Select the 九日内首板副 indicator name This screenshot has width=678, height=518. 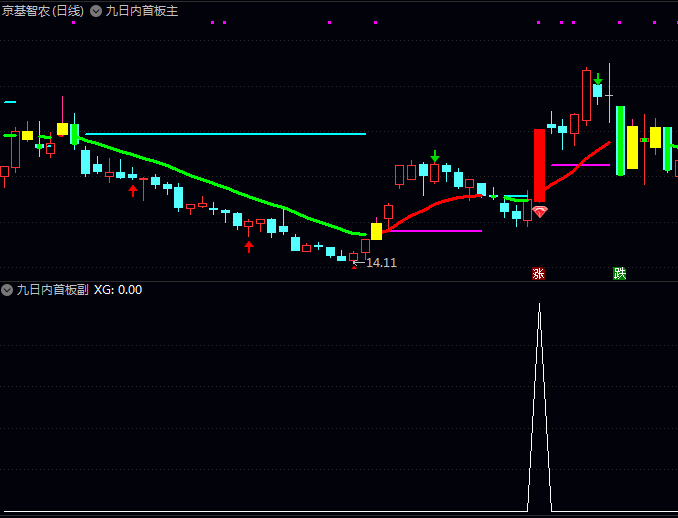coord(53,290)
